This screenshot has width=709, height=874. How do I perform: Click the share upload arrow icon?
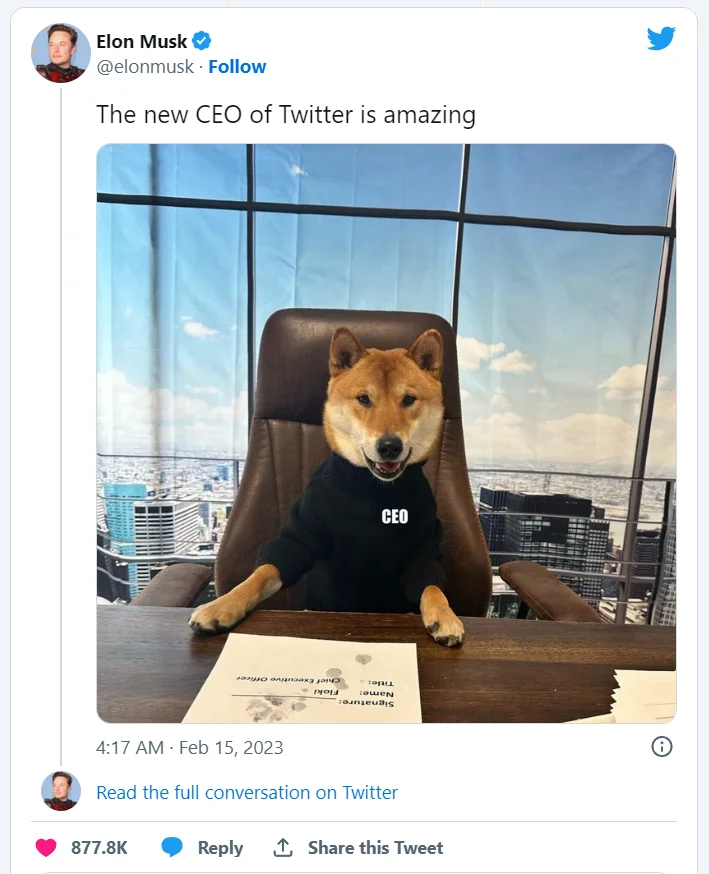[x=283, y=847]
